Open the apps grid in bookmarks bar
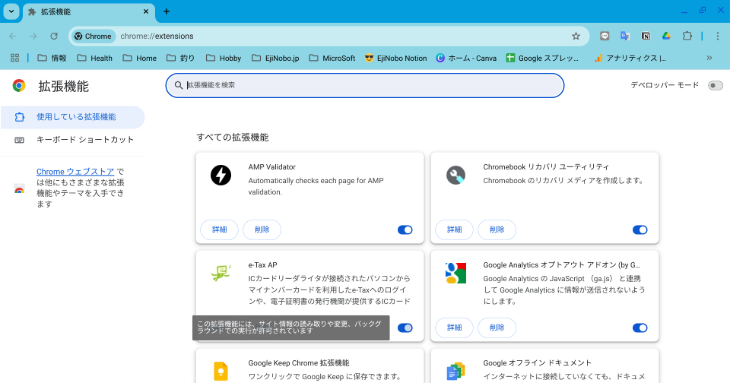This screenshot has height=383, width=730. click(15, 58)
